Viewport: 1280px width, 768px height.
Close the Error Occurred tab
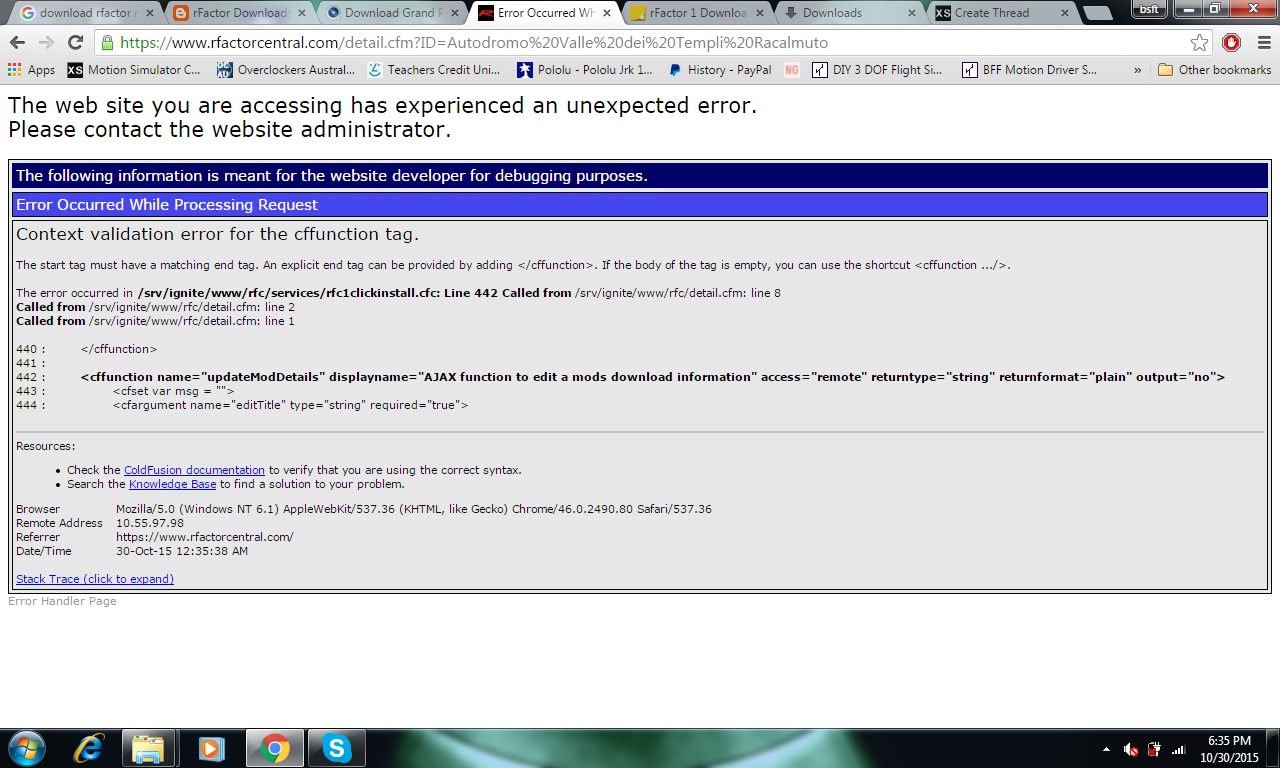[606, 13]
